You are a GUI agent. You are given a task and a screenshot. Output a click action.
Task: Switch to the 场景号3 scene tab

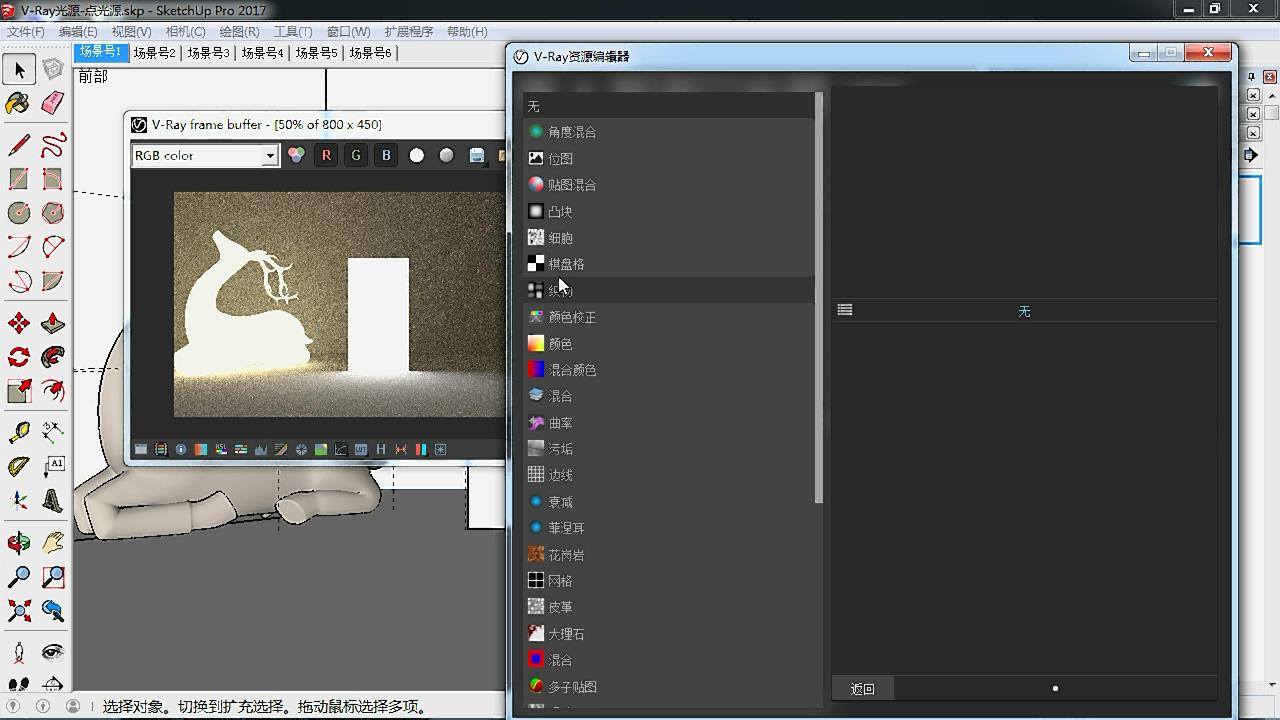point(208,53)
